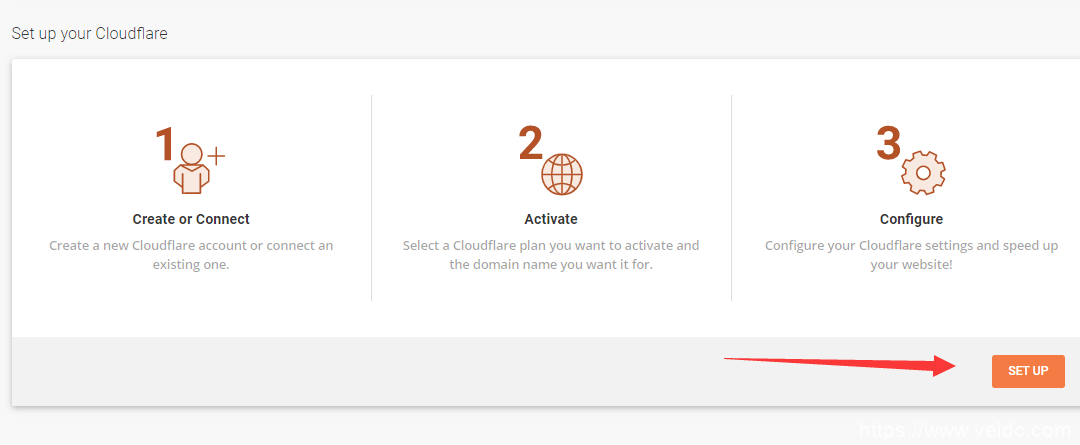Viewport: 1080px width, 445px height.
Task: Click the 'Configure your Cloudflare settings' description
Action: (911, 255)
